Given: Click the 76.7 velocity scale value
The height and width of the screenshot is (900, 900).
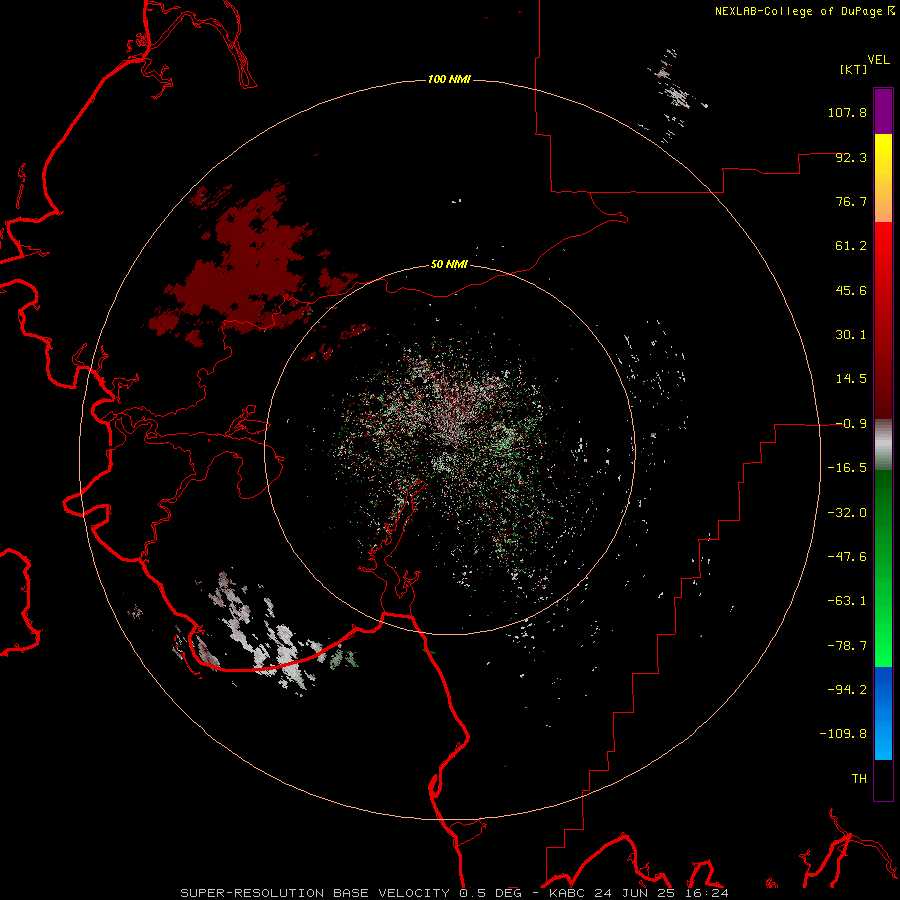Looking at the screenshot, I should (851, 201).
